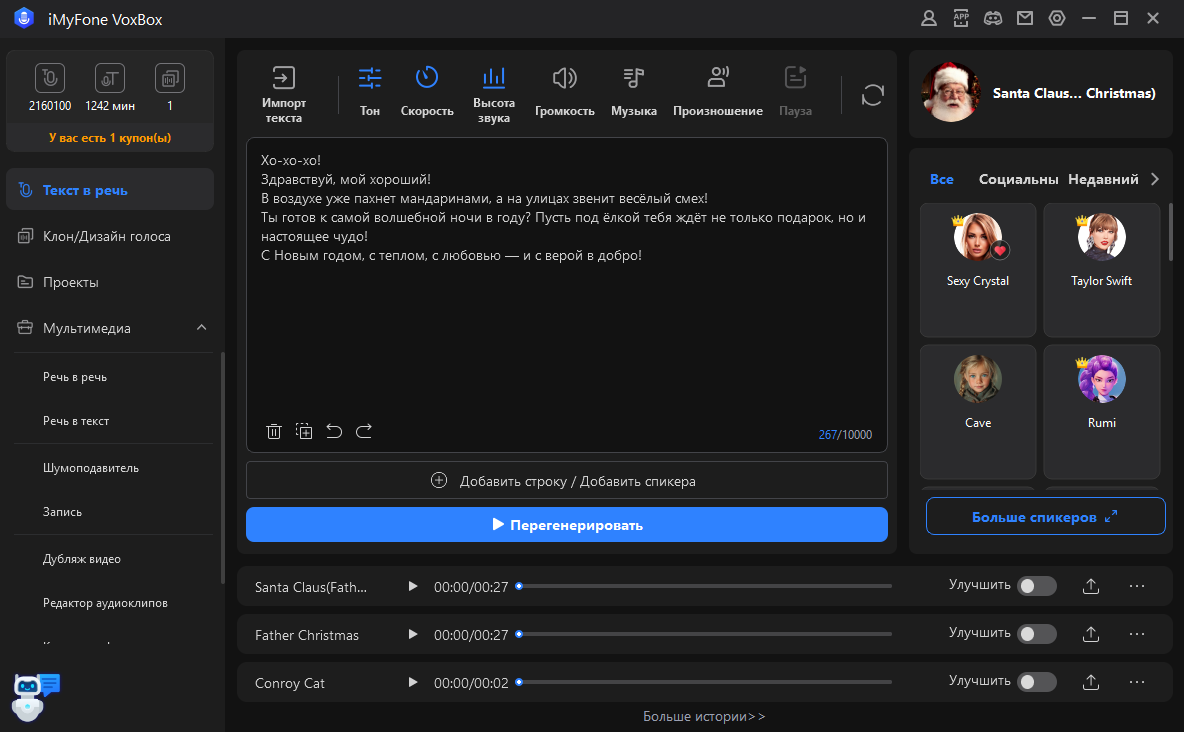Click the undo arrow in editor
Viewport: 1184px width, 732px height.
[x=334, y=431]
